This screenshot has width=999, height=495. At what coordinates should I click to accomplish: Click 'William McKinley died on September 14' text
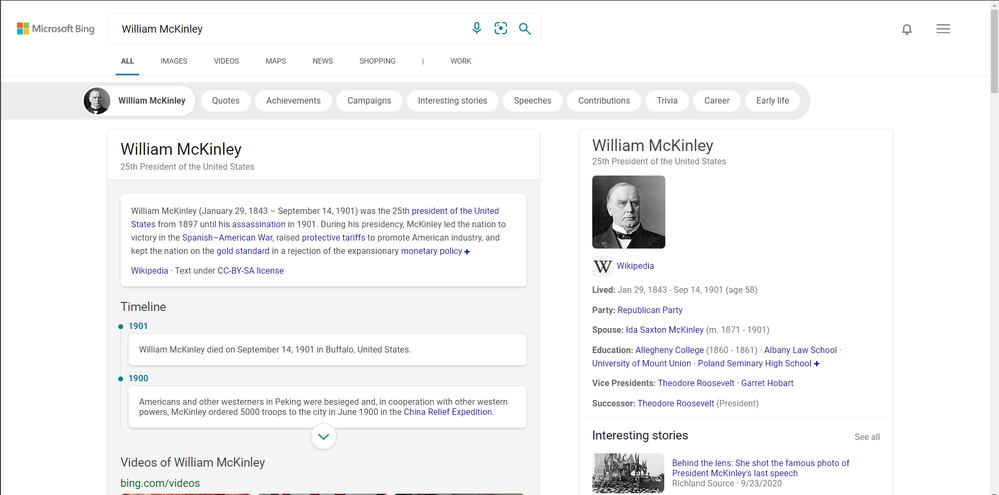pos(275,350)
